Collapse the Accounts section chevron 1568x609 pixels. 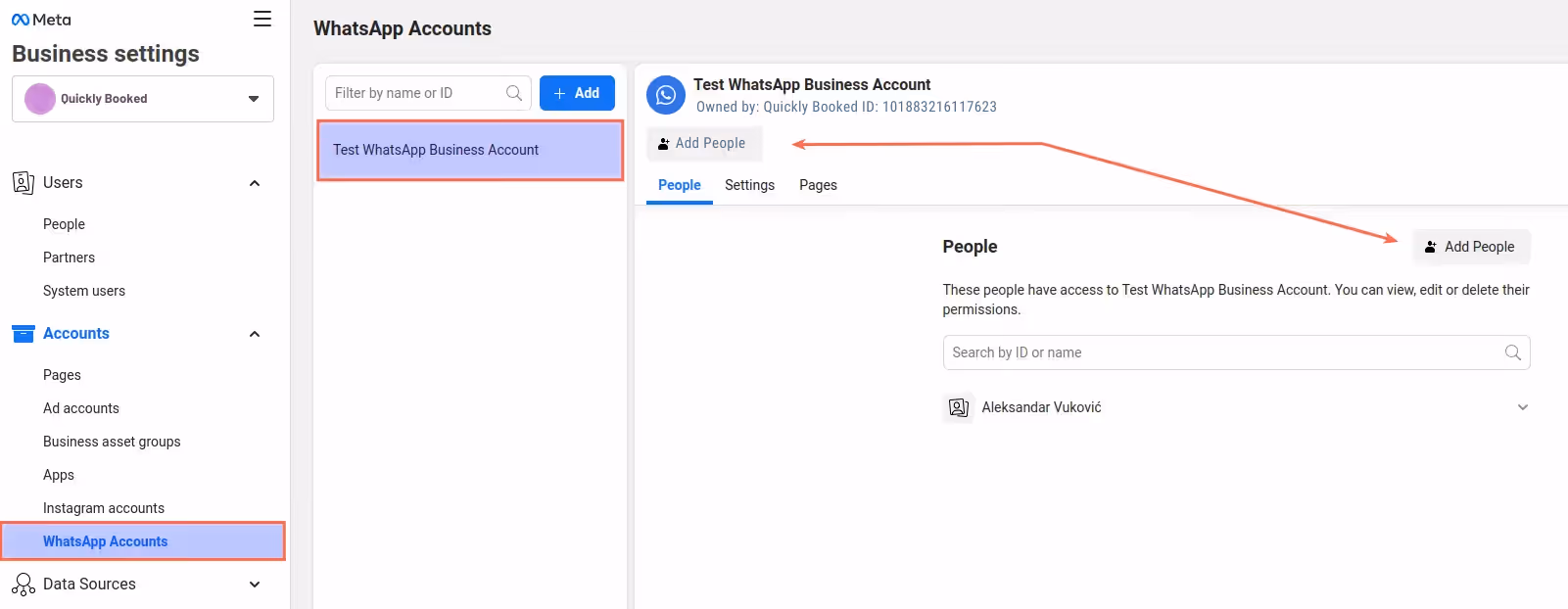tap(255, 334)
